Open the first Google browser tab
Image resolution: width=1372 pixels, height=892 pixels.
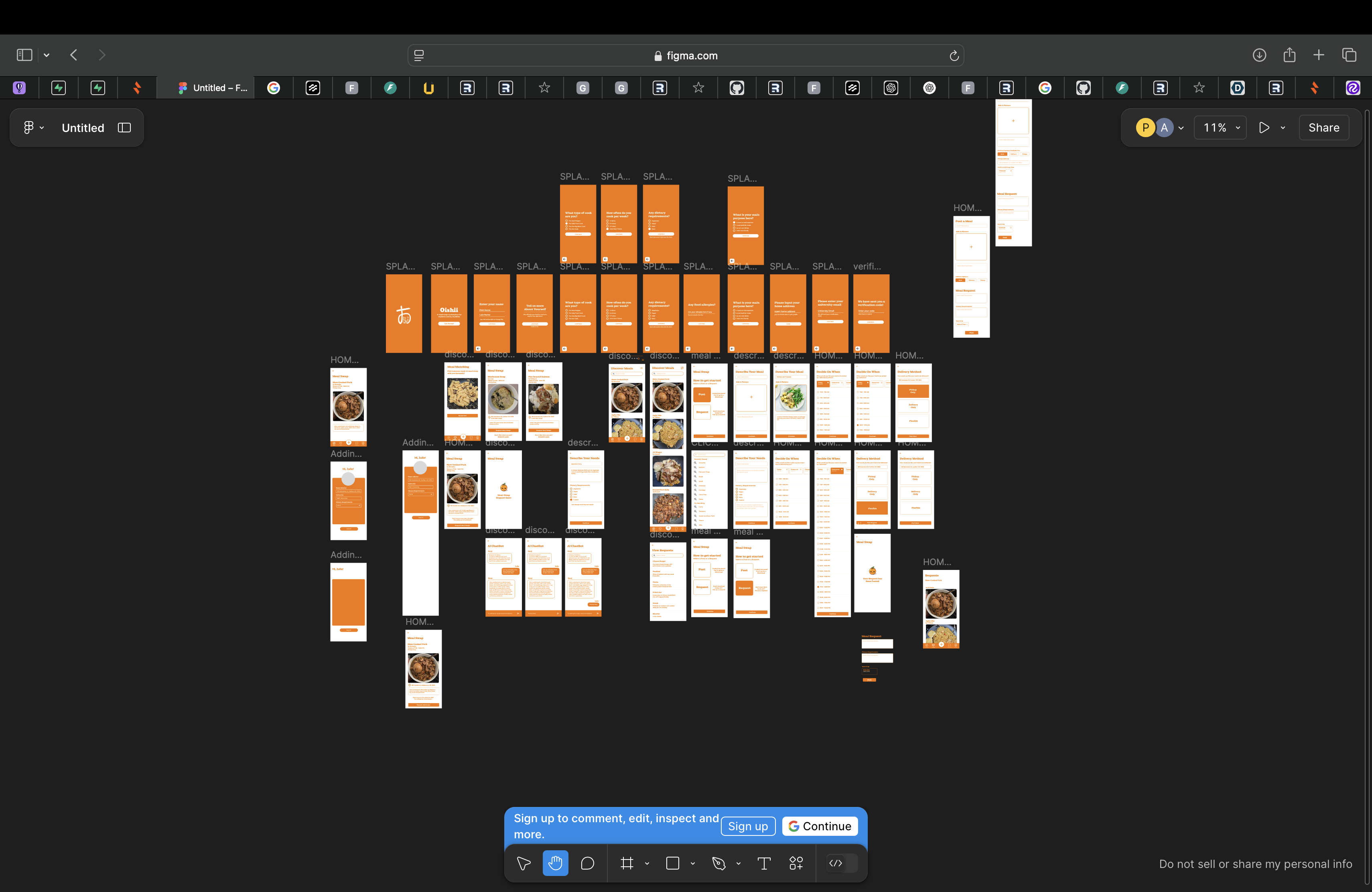click(x=274, y=88)
